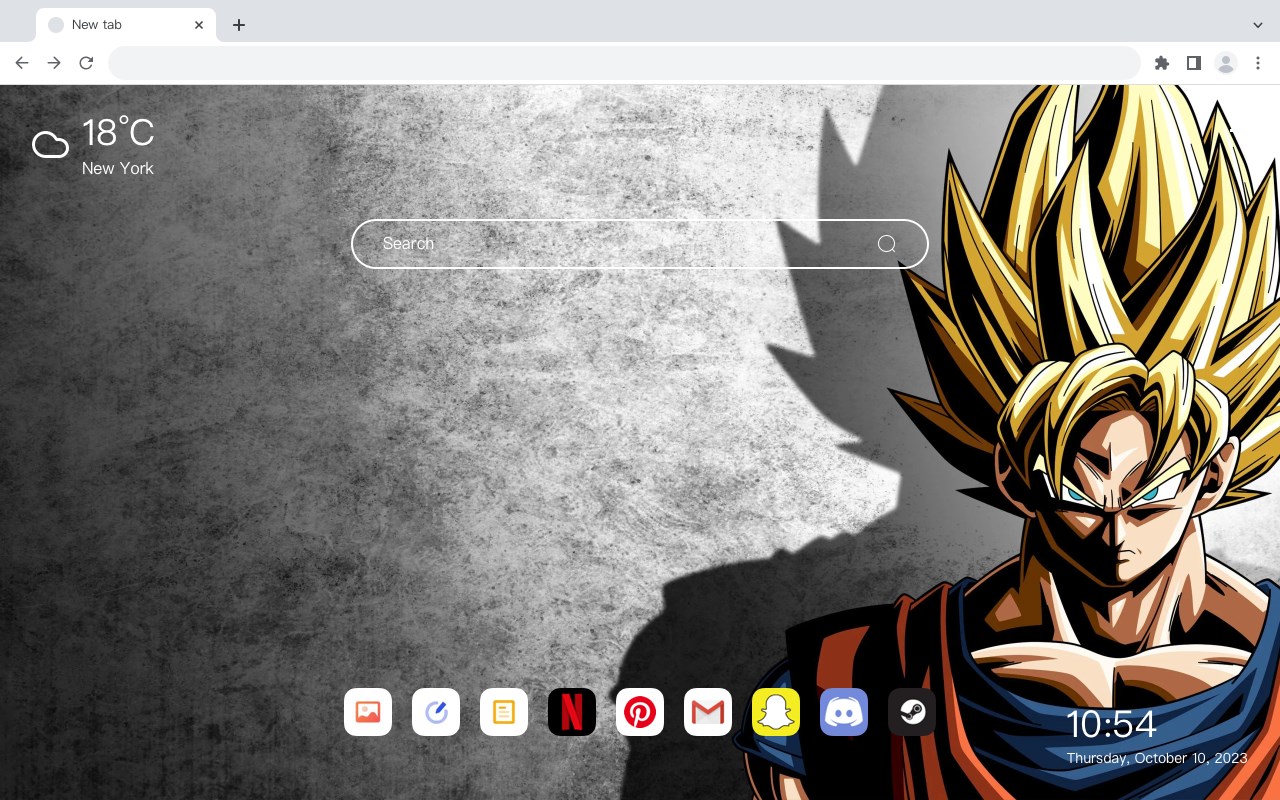Image resolution: width=1280 pixels, height=800 pixels.
Task: Open the photo gallery shortcut icon
Action: (x=368, y=712)
